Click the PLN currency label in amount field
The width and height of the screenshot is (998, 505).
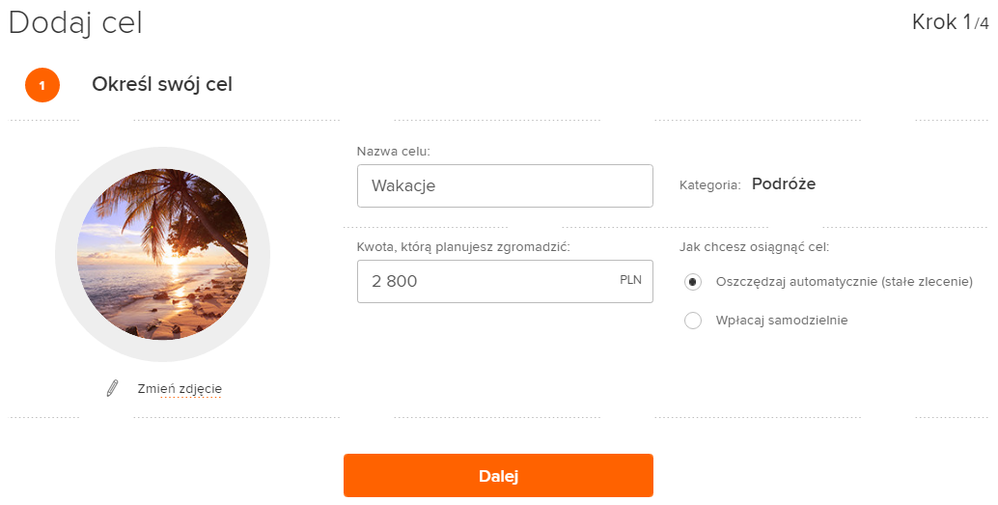point(630,280)
